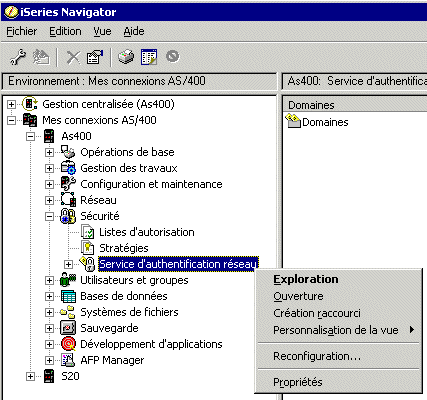Expand Opérations de base
427x400 pixels.
49,152
